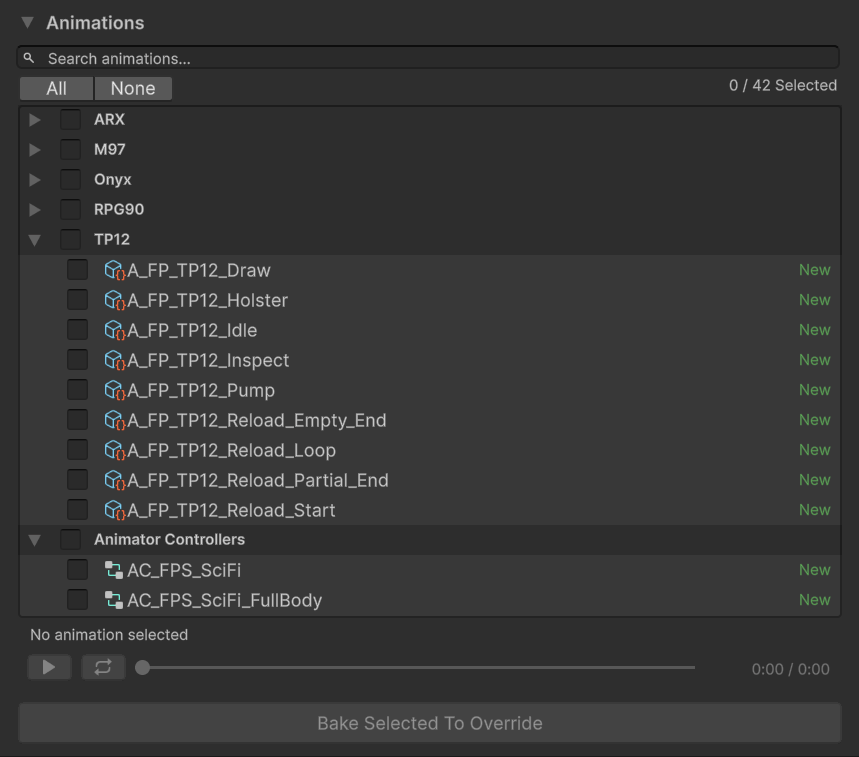Screen dimensions: 859x757
Task: Expand the Onyx group arrow
Action: [35, 180]
